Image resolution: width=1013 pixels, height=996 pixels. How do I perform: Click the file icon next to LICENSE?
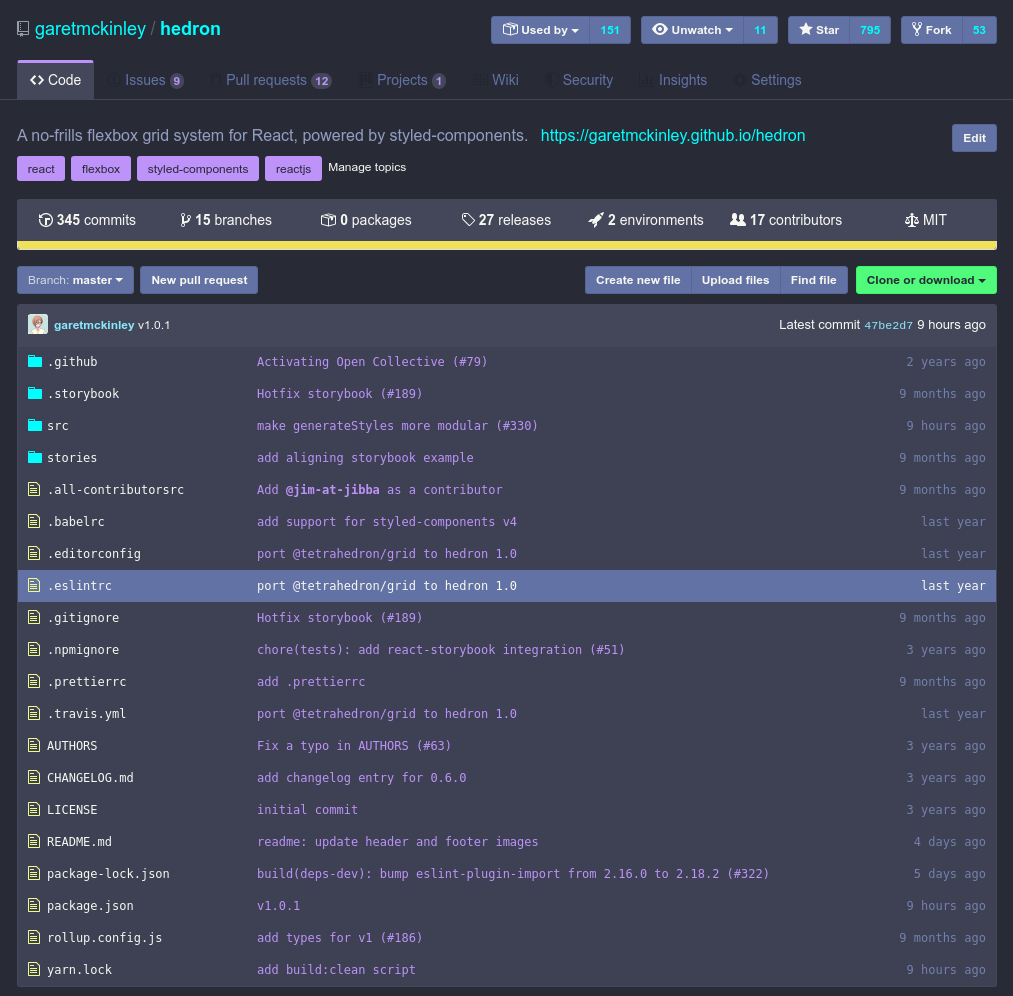[x=34, y=809]
